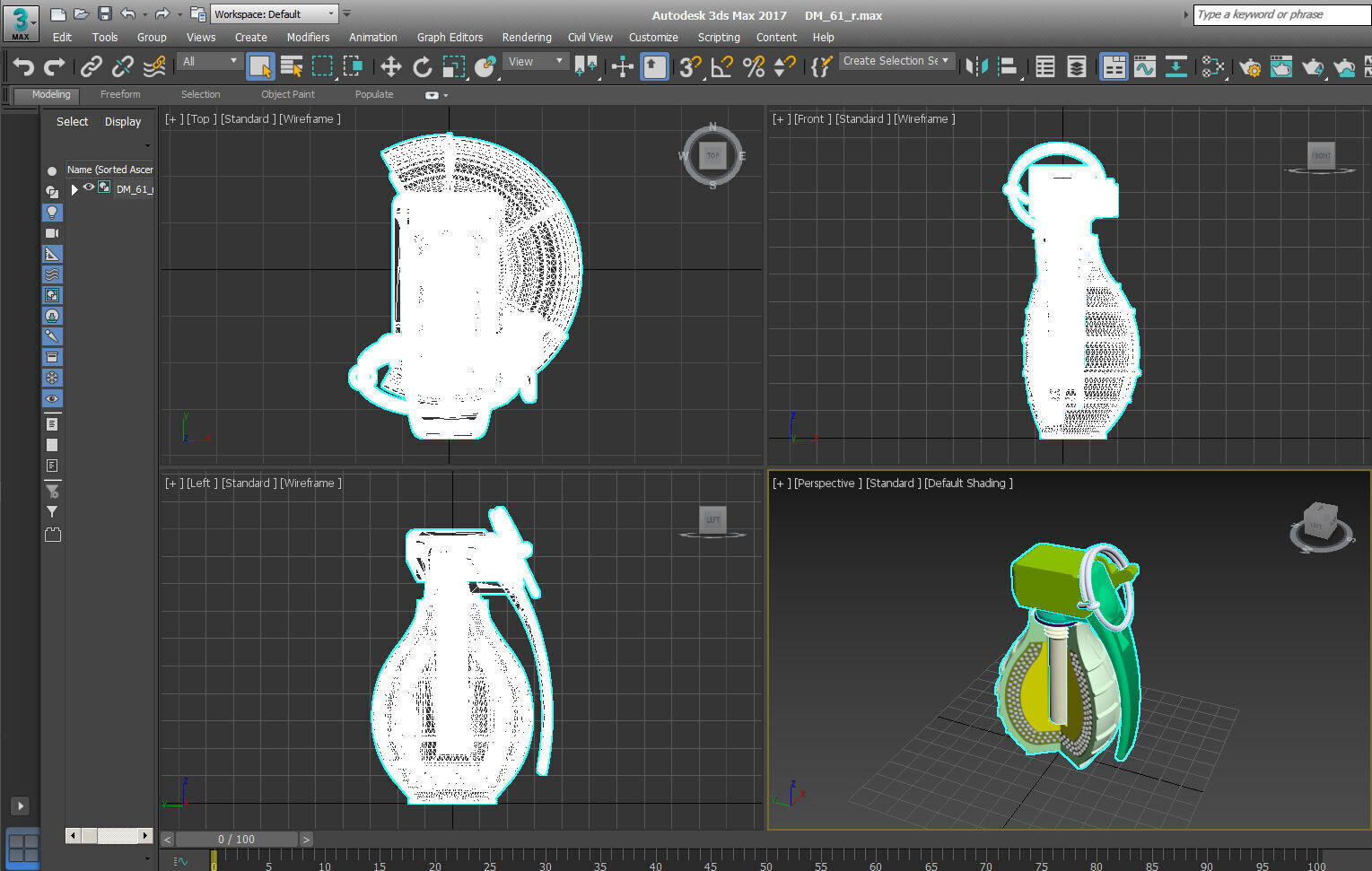Open Select by Name dialog
This screenshot has height=871, width=1372.
click(292, 66)
